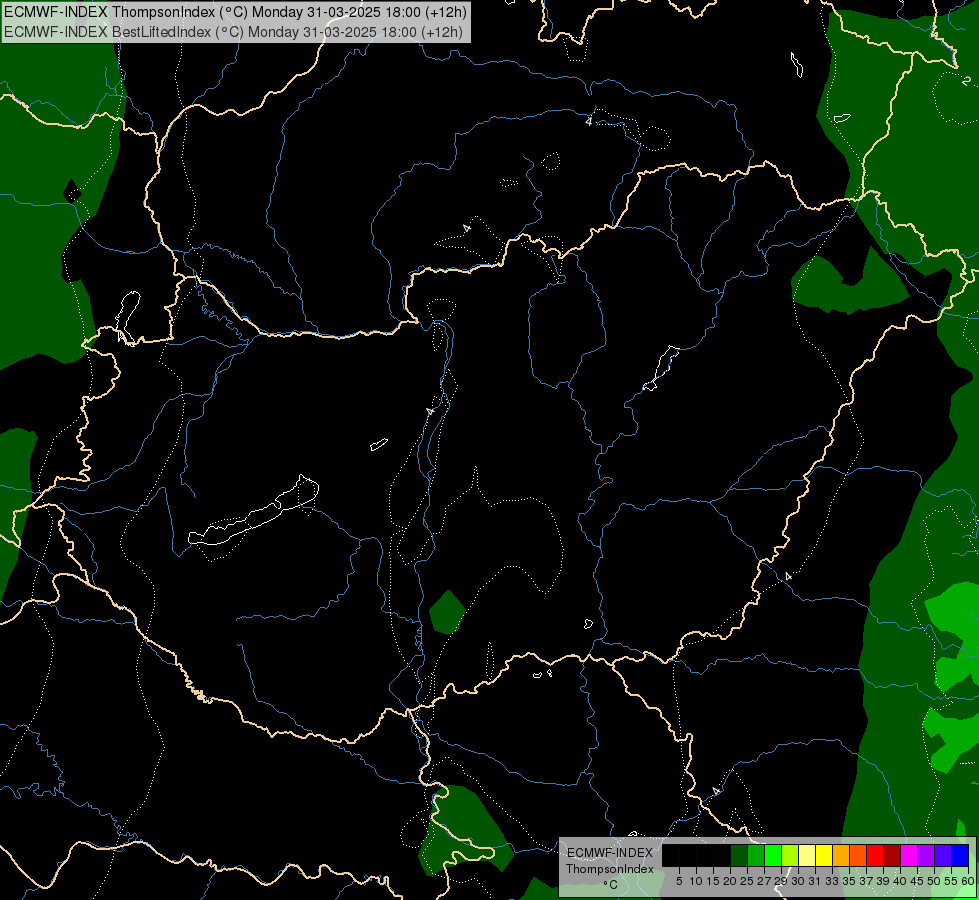Select the medium green 25-27 legend swatch
Screen dimensions: 979x900
click(x=756, y=855)
